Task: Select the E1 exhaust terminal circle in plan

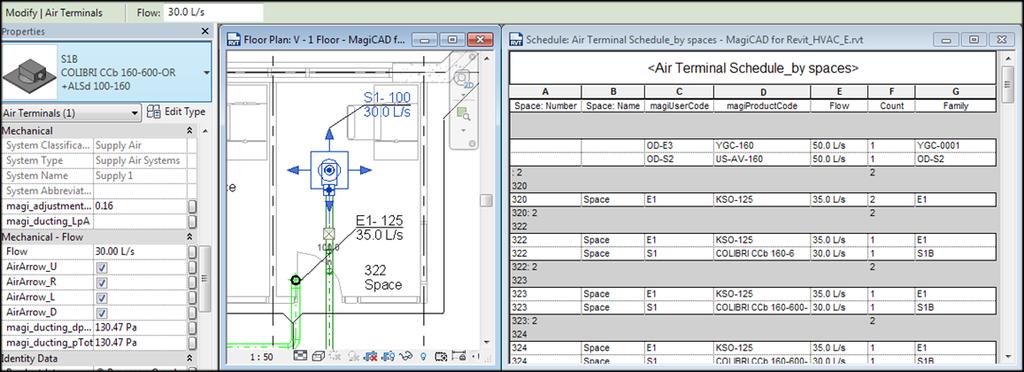Action: point(295,280)
